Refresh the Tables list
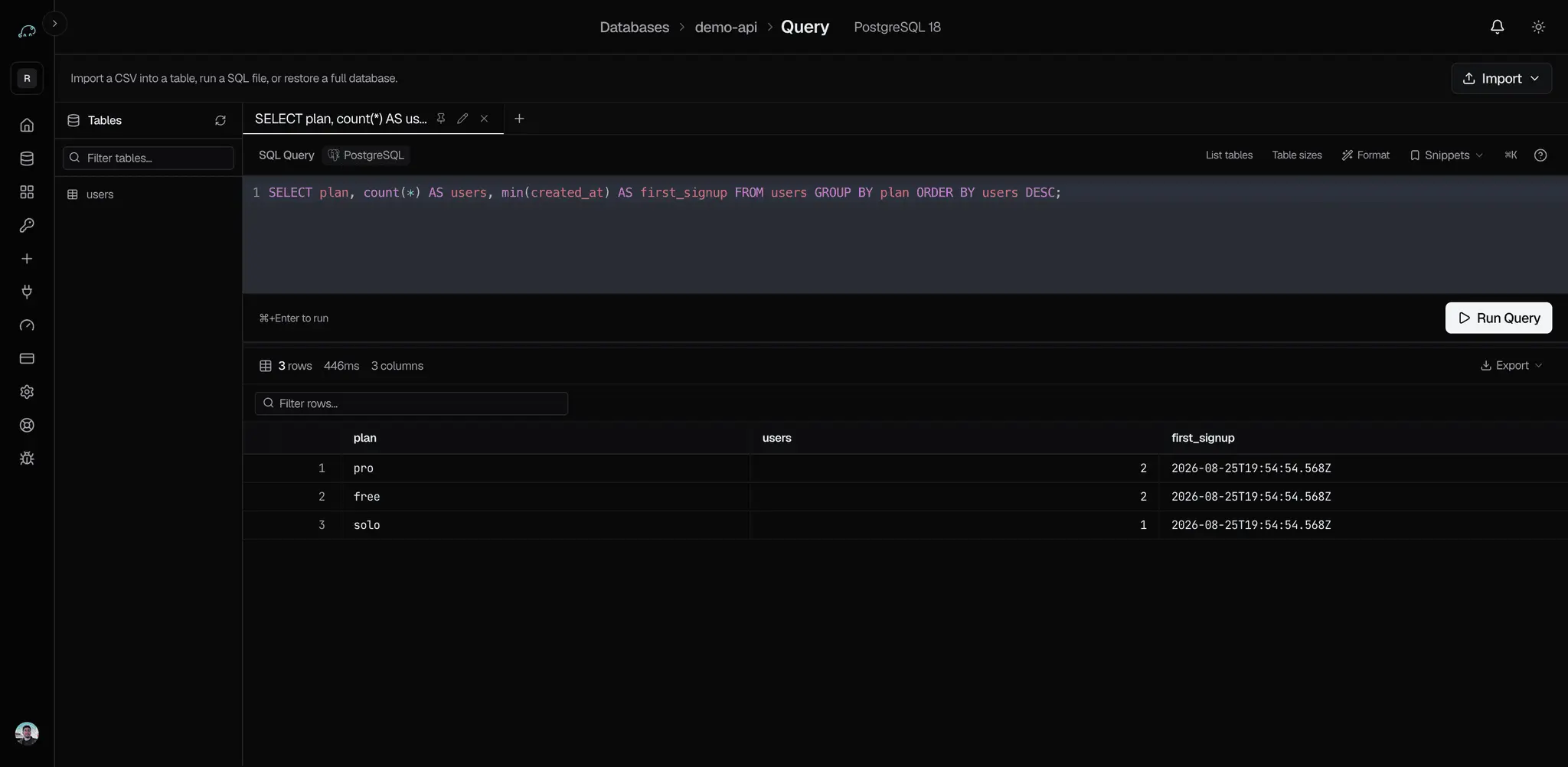Screen dimensions: 1568x767 click(x=220, y=120)
